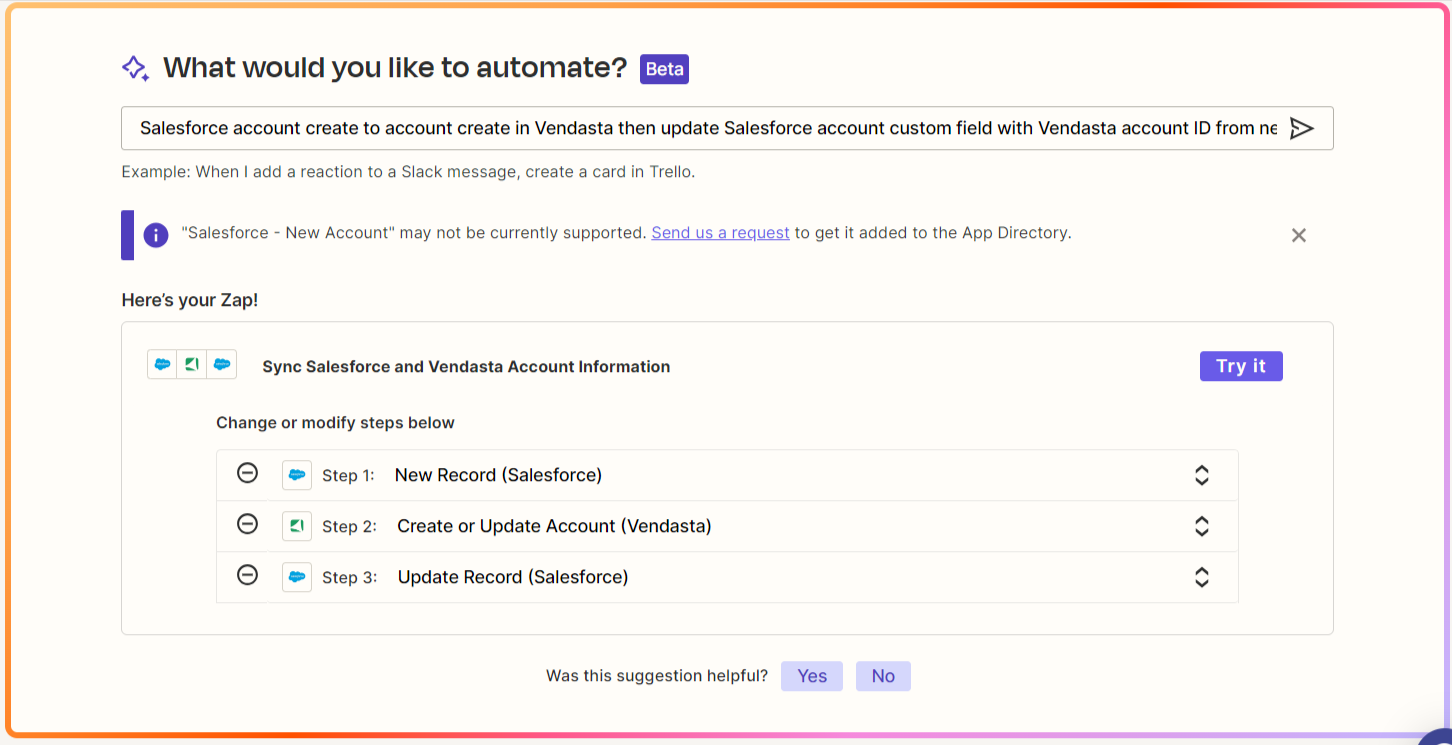Image resolution: width=1452 pixels, height=745 pixels.
Task: Click Was this suggestion helpful? text
Action: (657, 676)
